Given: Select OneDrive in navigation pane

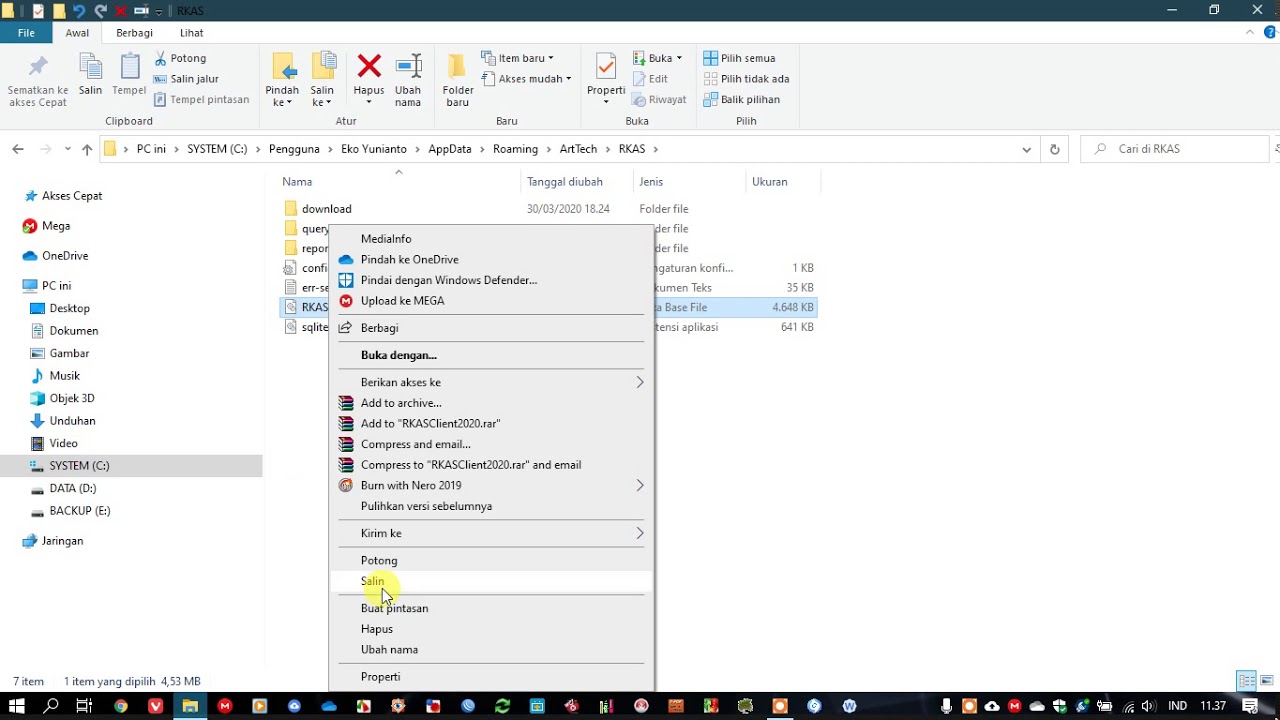Looking at the screenshot, I should 65,256.
